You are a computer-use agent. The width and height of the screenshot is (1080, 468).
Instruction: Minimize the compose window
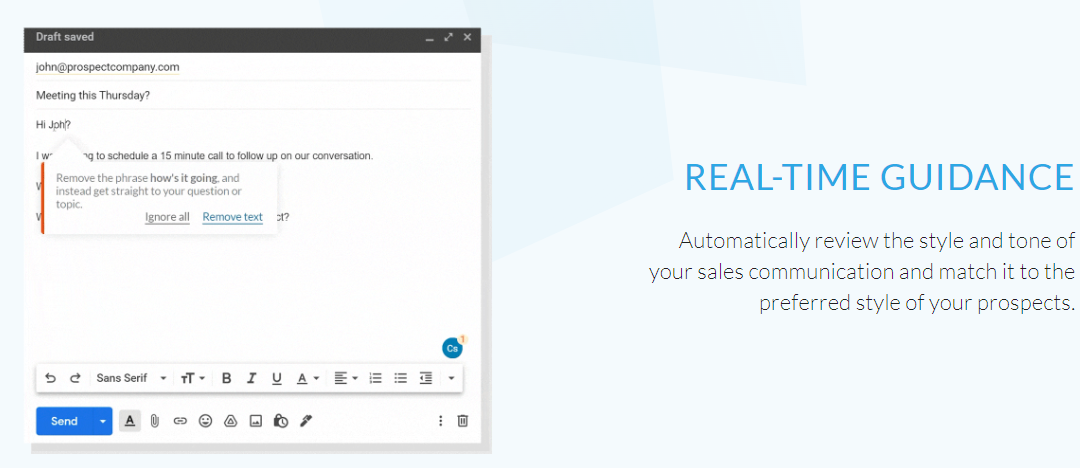point(430,38)
